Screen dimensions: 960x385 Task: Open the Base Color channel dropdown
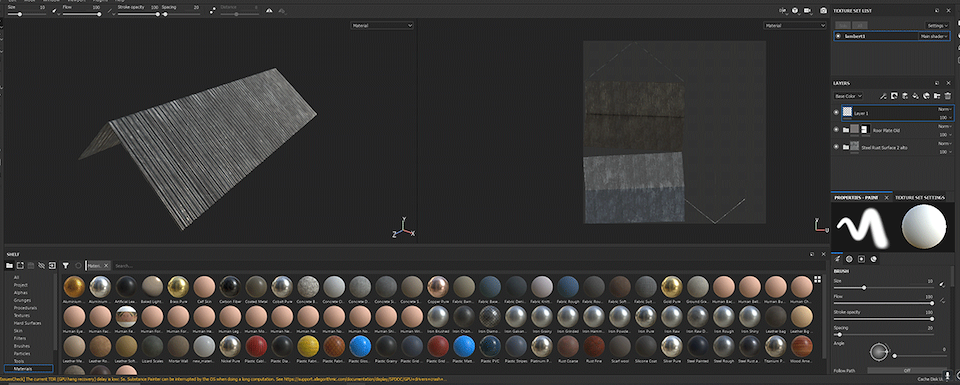(848, 96)
